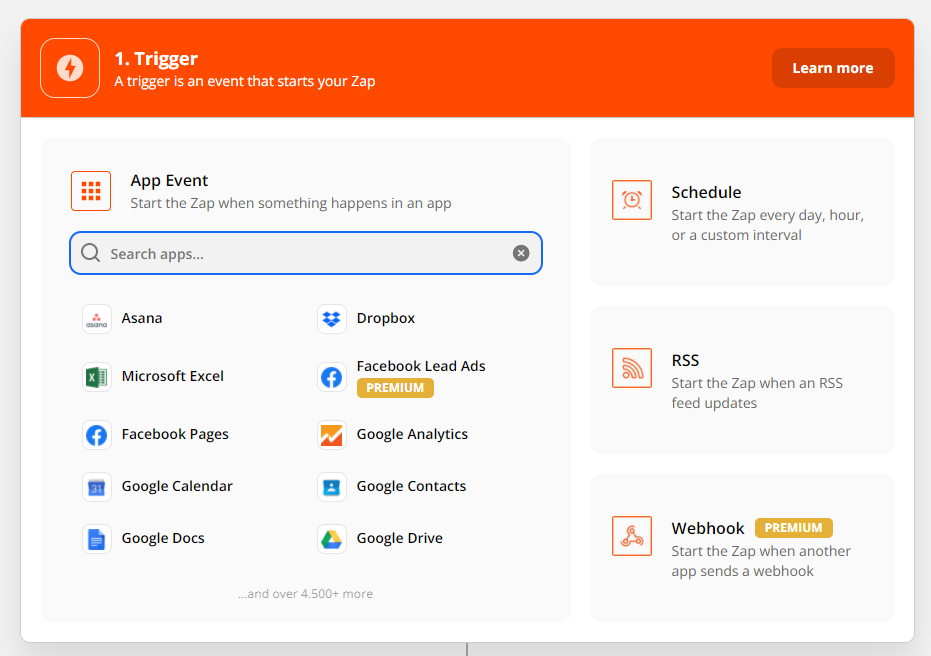Click the Trigger lightning bolt icon
Viewport: 931px width, 656px height.
tap(70, 68)
